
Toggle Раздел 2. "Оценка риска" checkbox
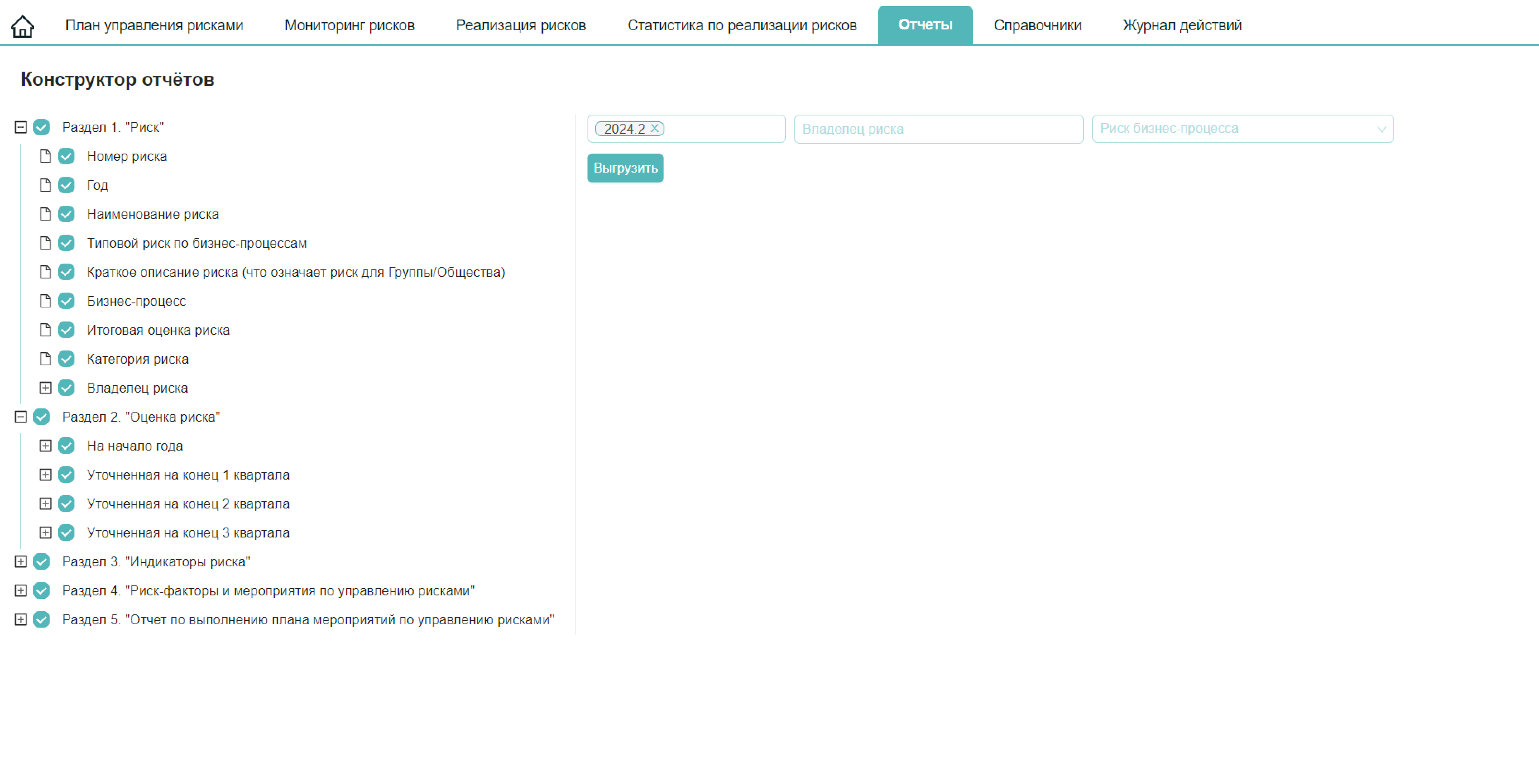41,417
